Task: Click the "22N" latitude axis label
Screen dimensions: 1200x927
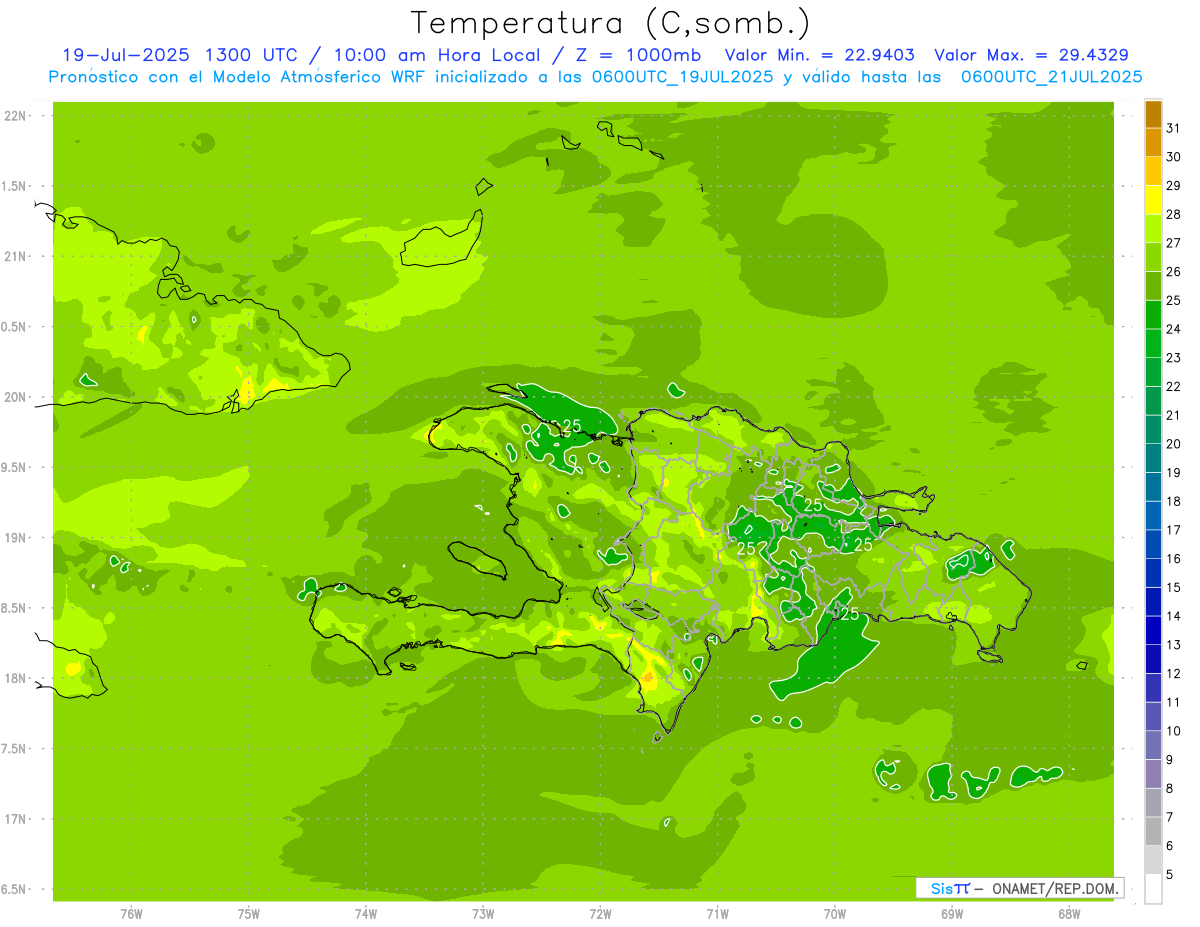Action: [x=14, y=116]
